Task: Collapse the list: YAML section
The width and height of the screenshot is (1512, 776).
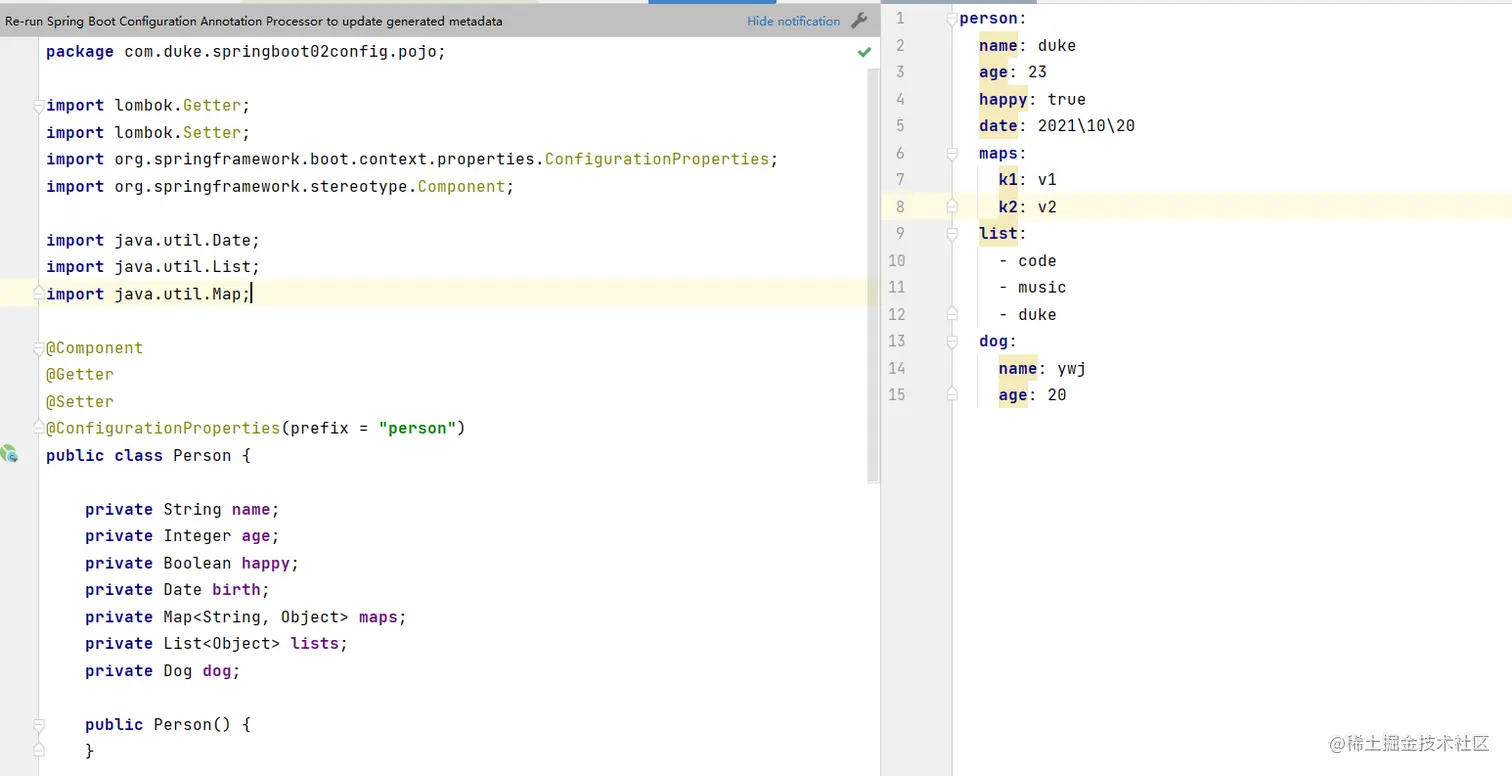Action: [x=952, y=234]
